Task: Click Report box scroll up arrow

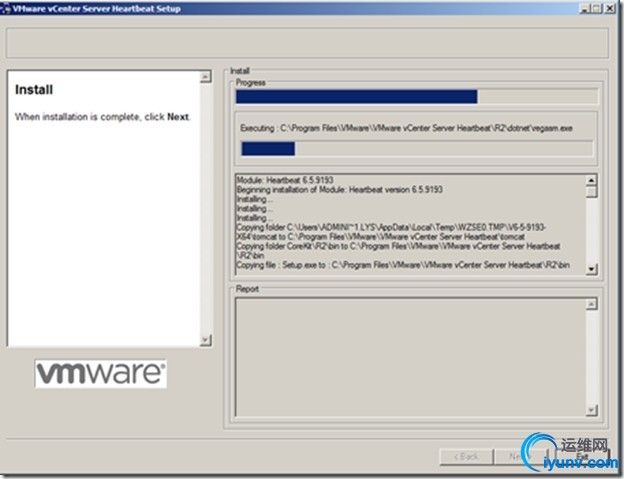Action: pyautogui.click(x=591, y=304)
